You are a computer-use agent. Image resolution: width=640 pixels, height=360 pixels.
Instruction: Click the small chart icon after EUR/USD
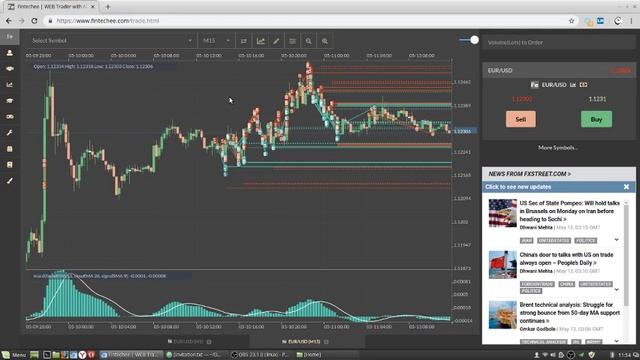pyautogui.click(x=573, y=85)
